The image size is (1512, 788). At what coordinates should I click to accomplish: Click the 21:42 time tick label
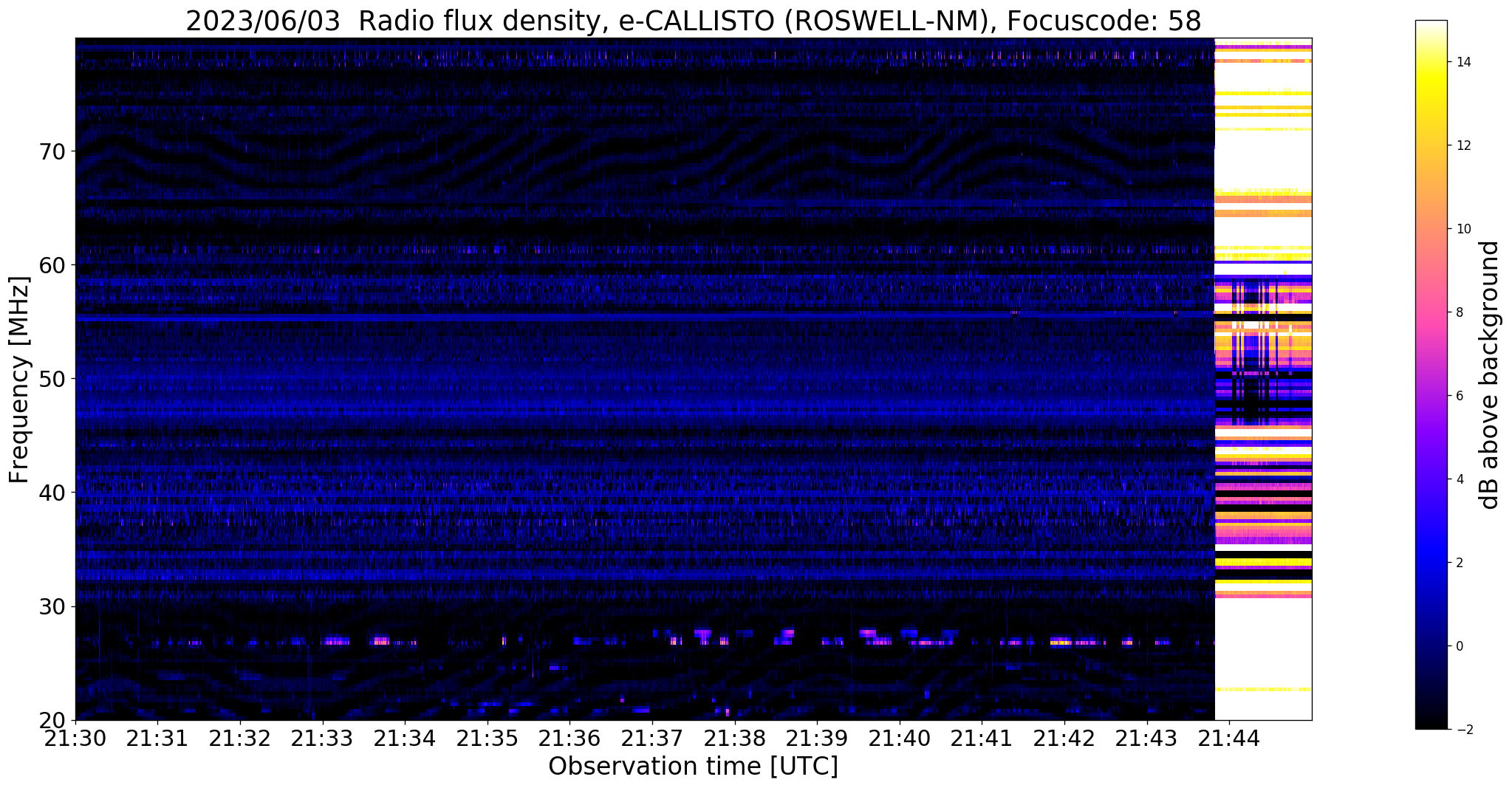[x=1064, y=737]
